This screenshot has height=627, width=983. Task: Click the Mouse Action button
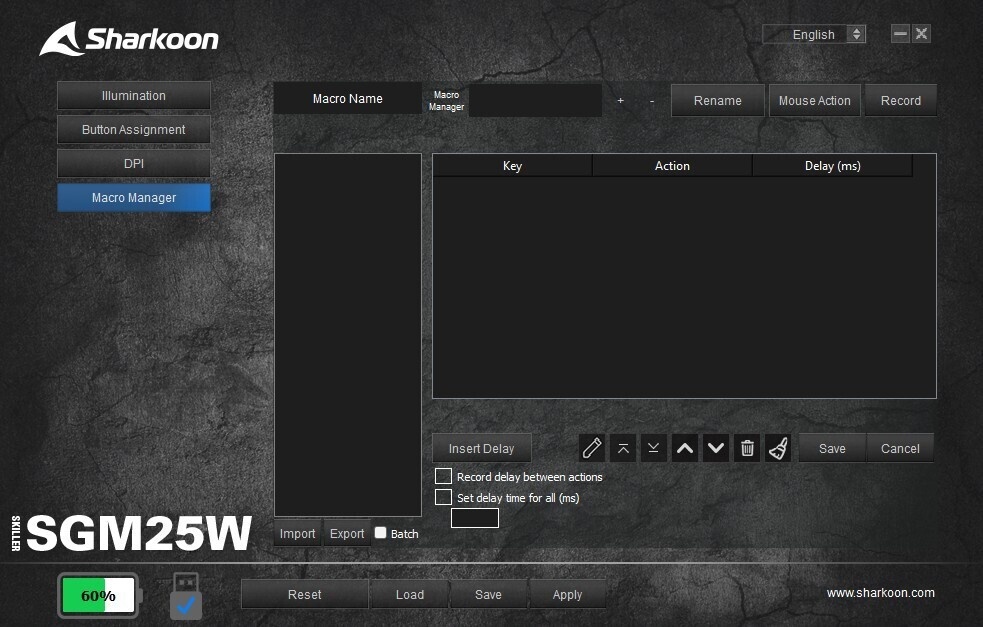click(814, 100)
